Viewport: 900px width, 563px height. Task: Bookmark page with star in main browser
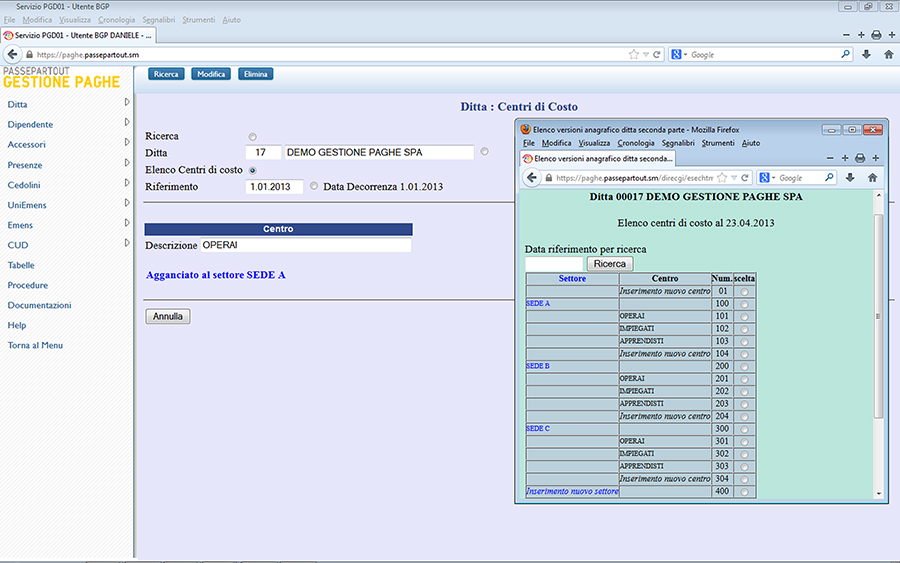point(634,55)
